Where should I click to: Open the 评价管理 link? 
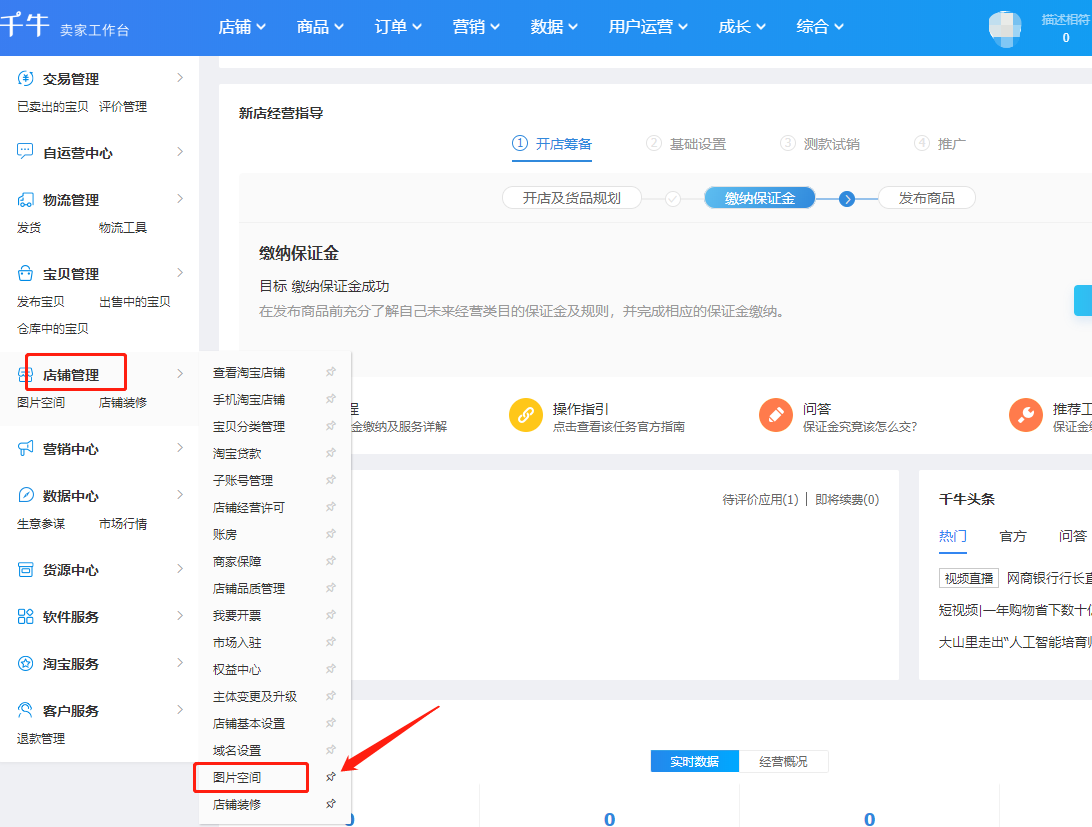[121, 105]
